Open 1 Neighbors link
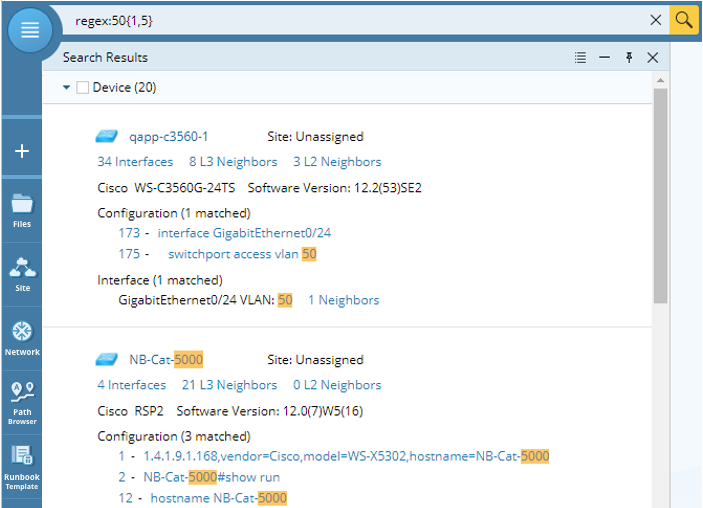 click(x=343, y=300)
